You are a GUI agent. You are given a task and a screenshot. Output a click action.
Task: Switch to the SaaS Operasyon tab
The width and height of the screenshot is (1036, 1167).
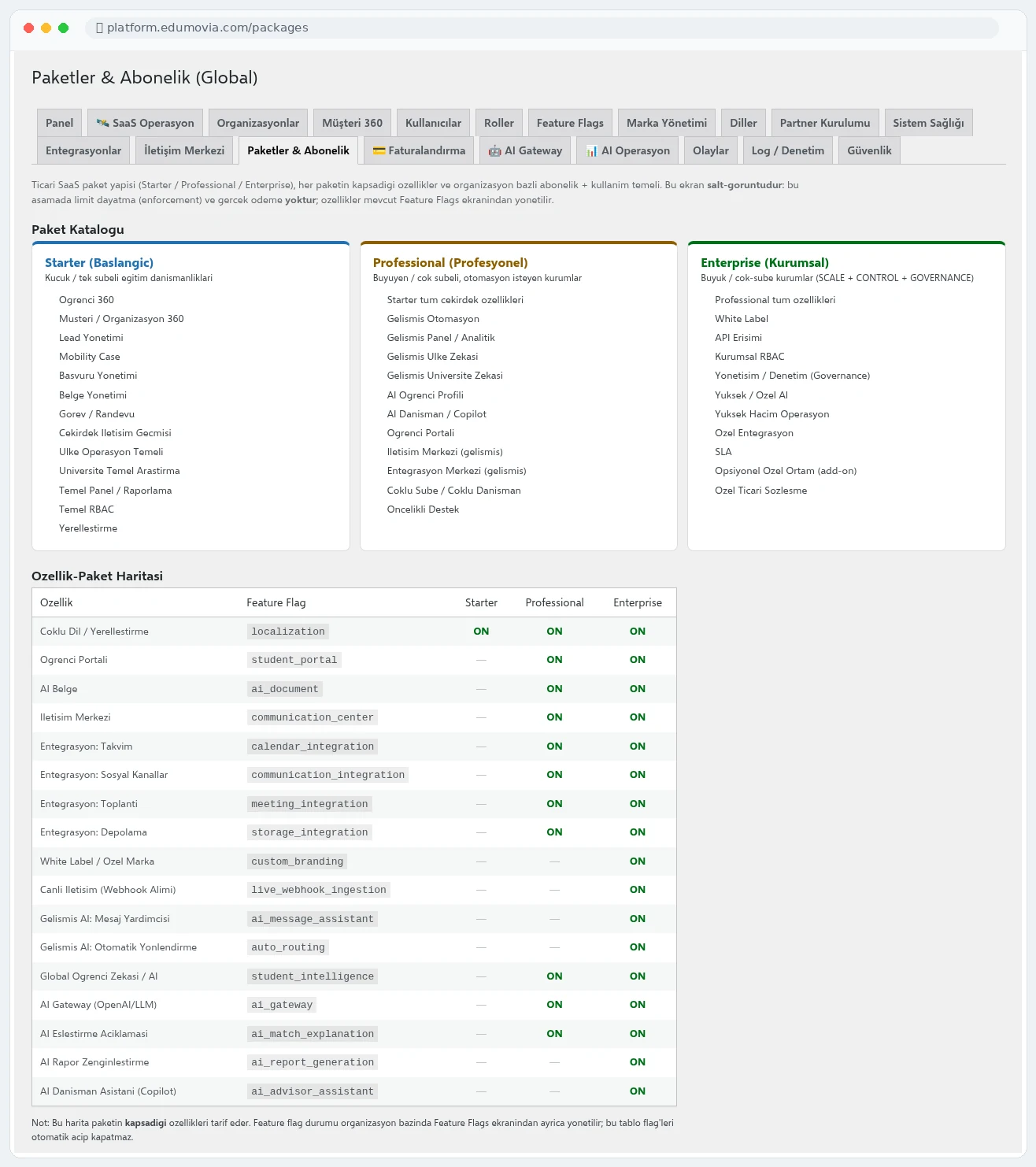pos(145,123)
